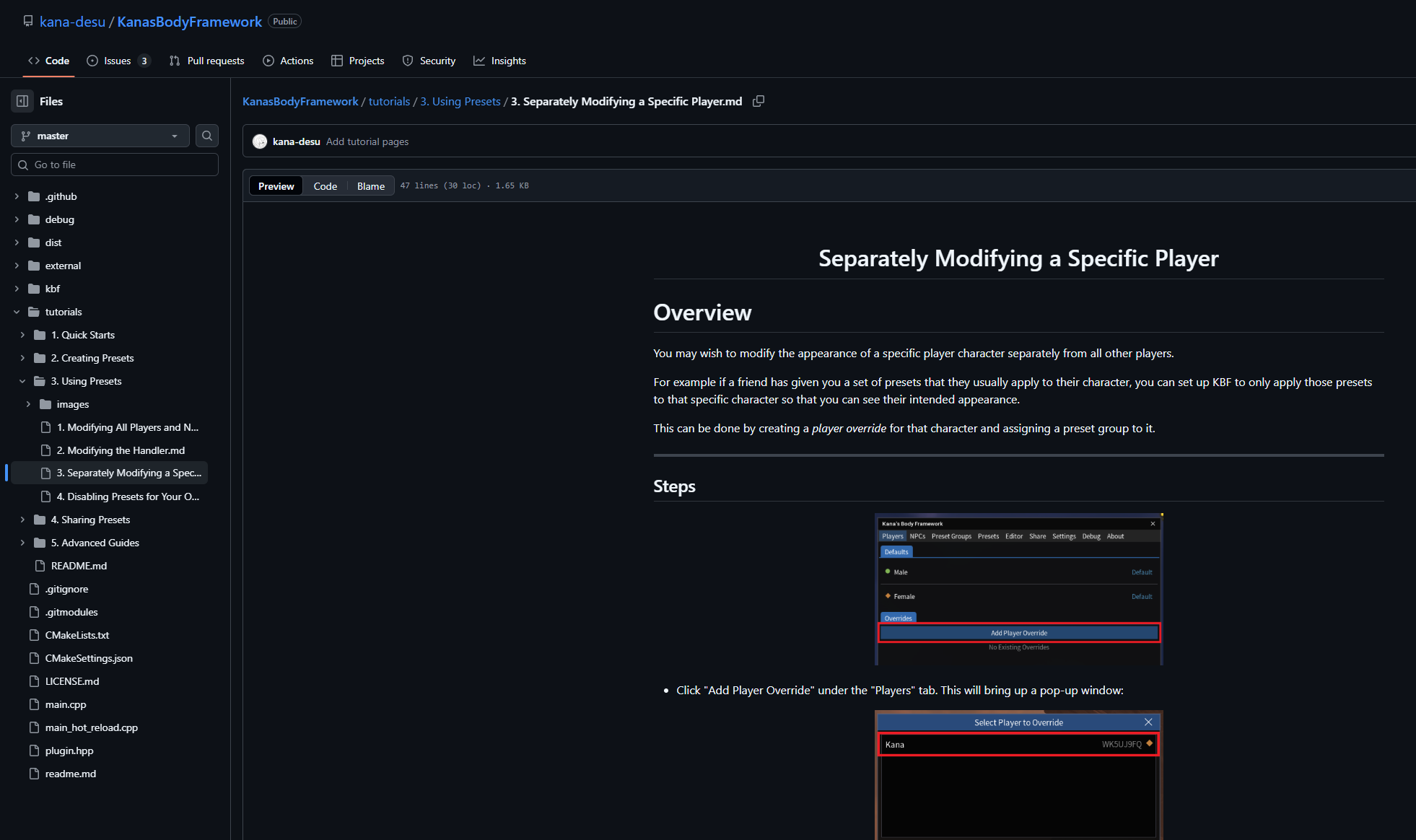Click the search files magnifier icon
This screenshot has width=1416, height=840.
[207, 136]
